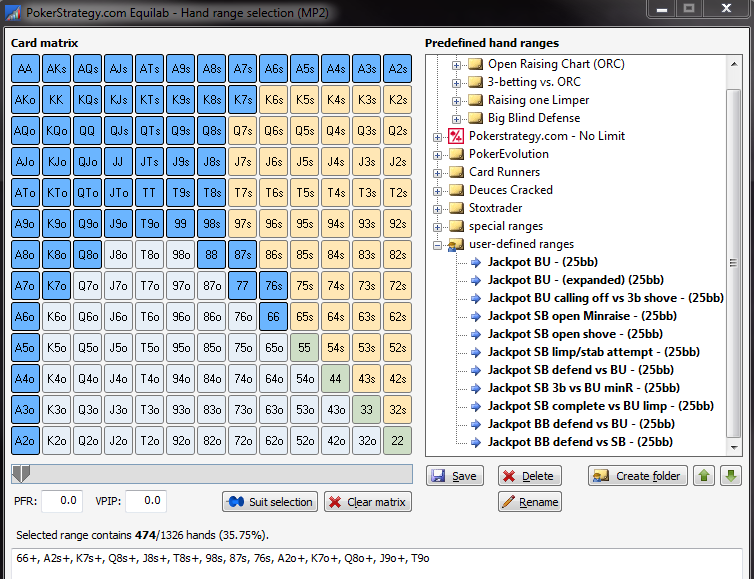Click the predefined ranges scrollbar thumb

click(x=734, y=263)
